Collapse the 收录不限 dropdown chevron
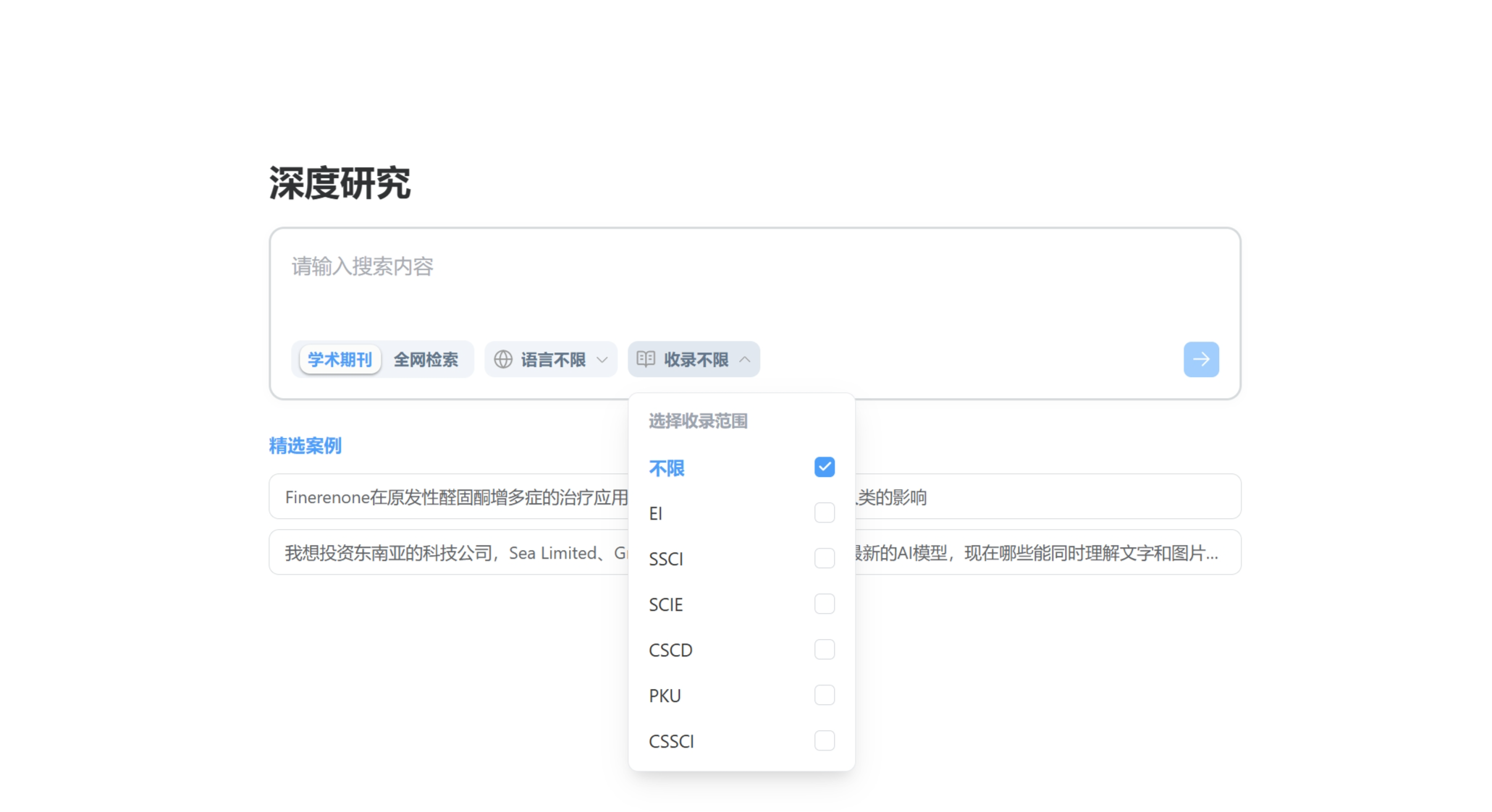 744,360
